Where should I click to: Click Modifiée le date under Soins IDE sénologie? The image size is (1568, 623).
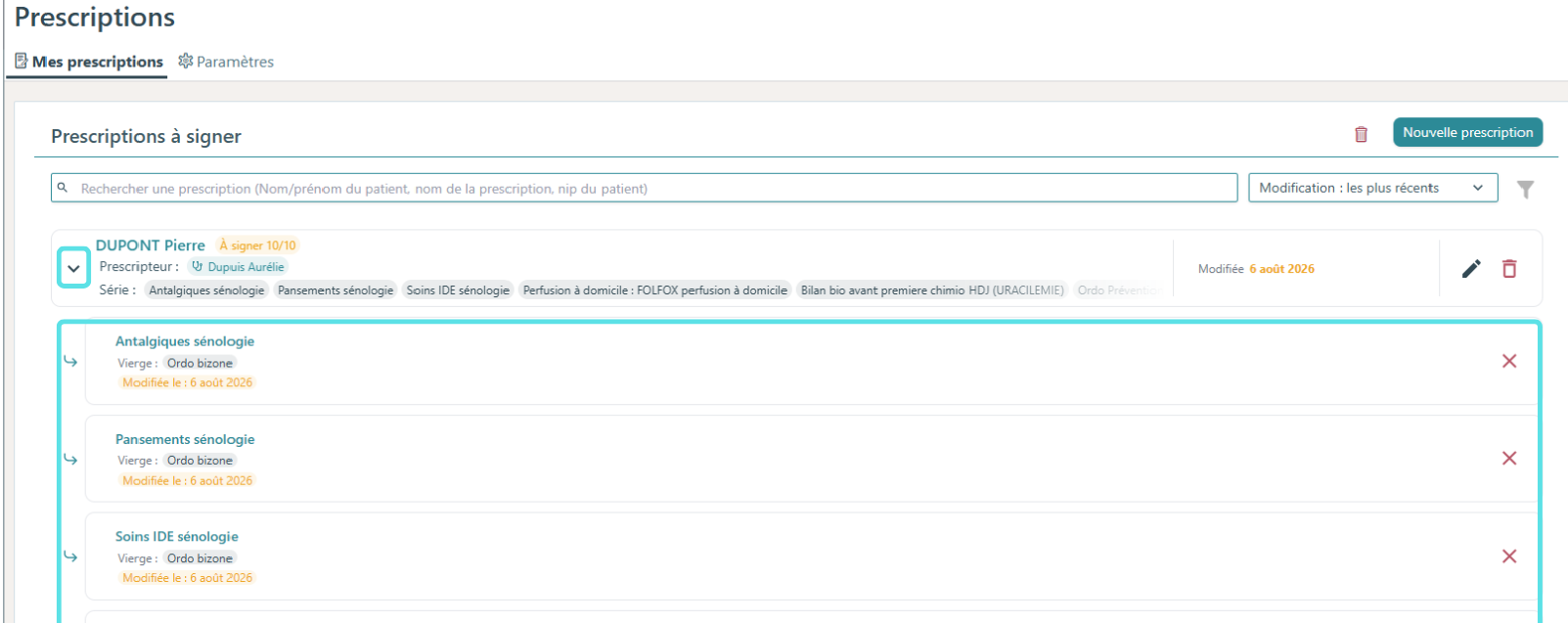[x=187, y=578]
